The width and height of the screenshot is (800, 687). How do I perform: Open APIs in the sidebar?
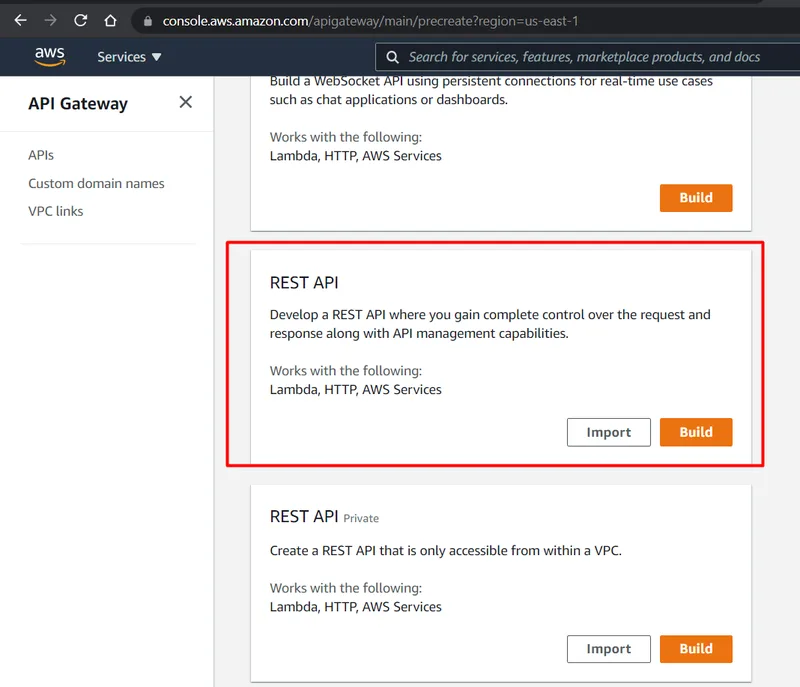click(x=41, y=155)
